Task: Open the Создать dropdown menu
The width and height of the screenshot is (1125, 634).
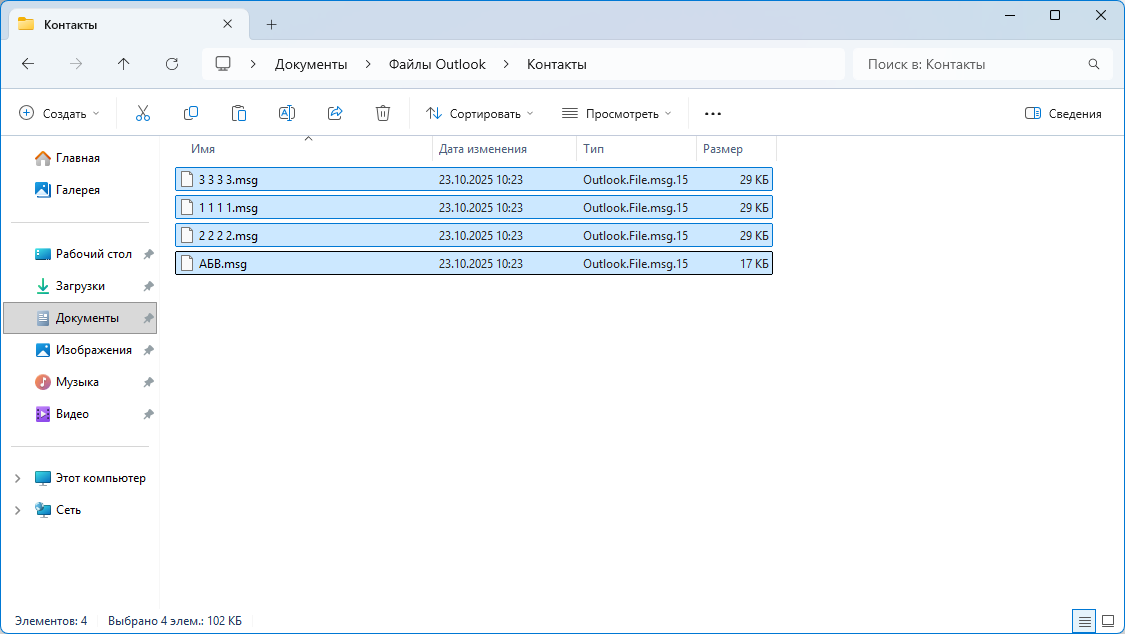Action: tap(60, 114)
